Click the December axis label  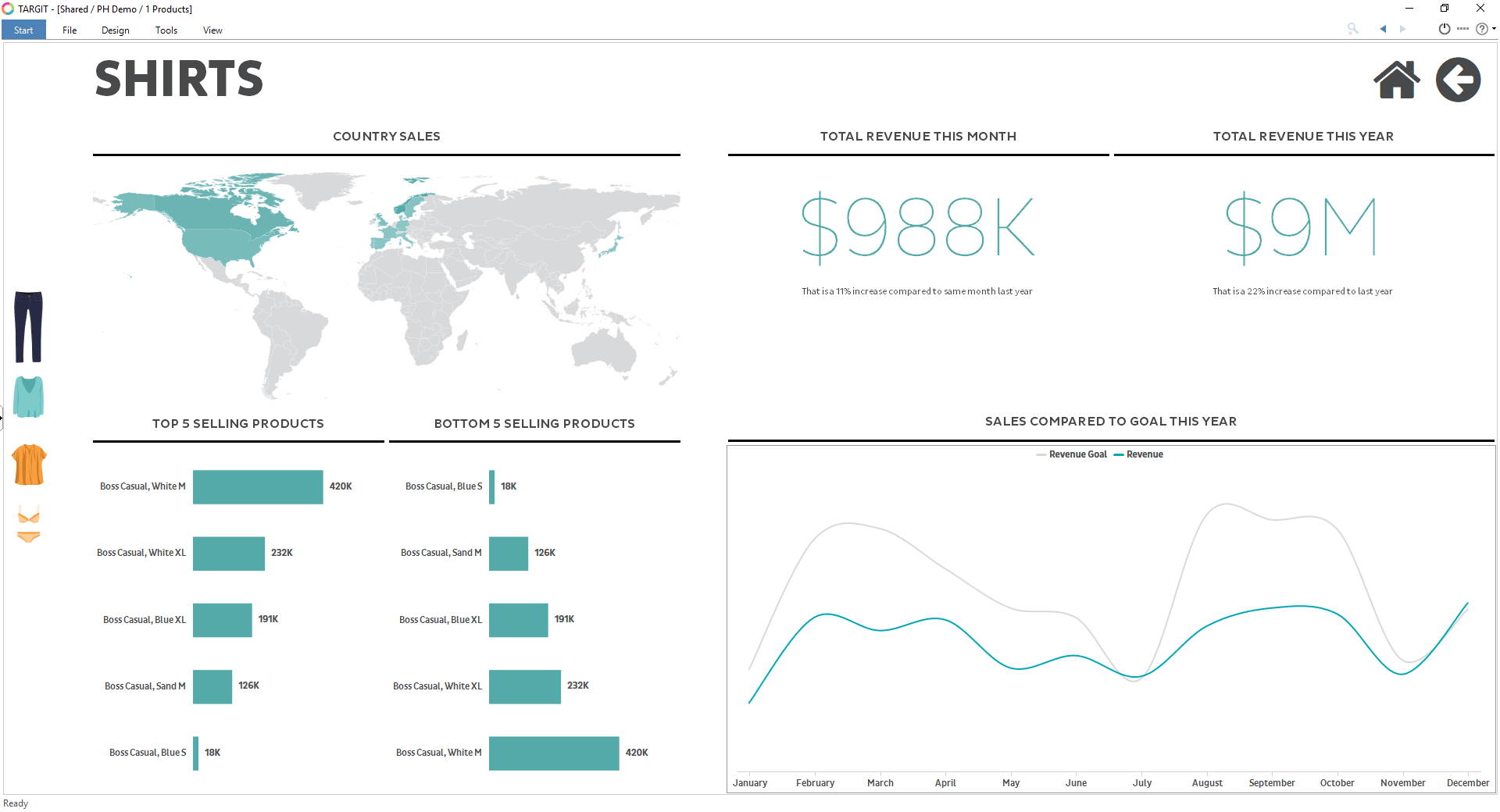(1468, 783)
